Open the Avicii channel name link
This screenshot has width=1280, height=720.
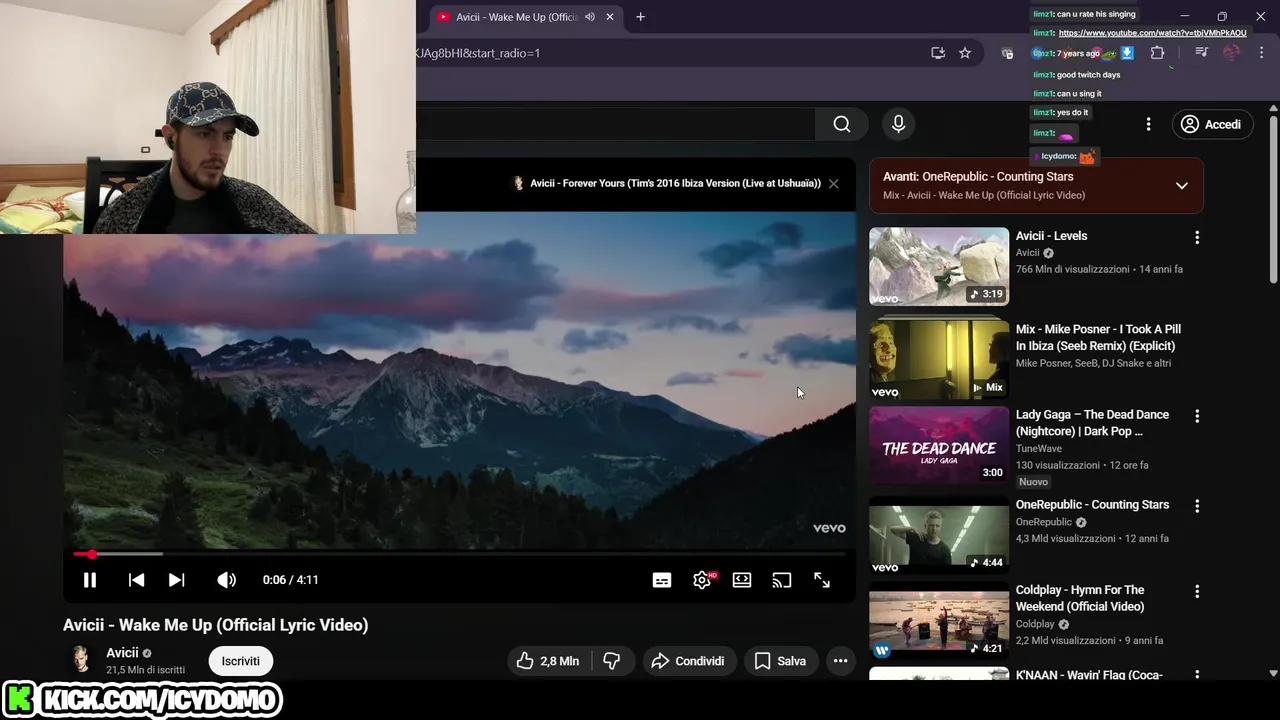pyautogui.click(x=122, y=653)
